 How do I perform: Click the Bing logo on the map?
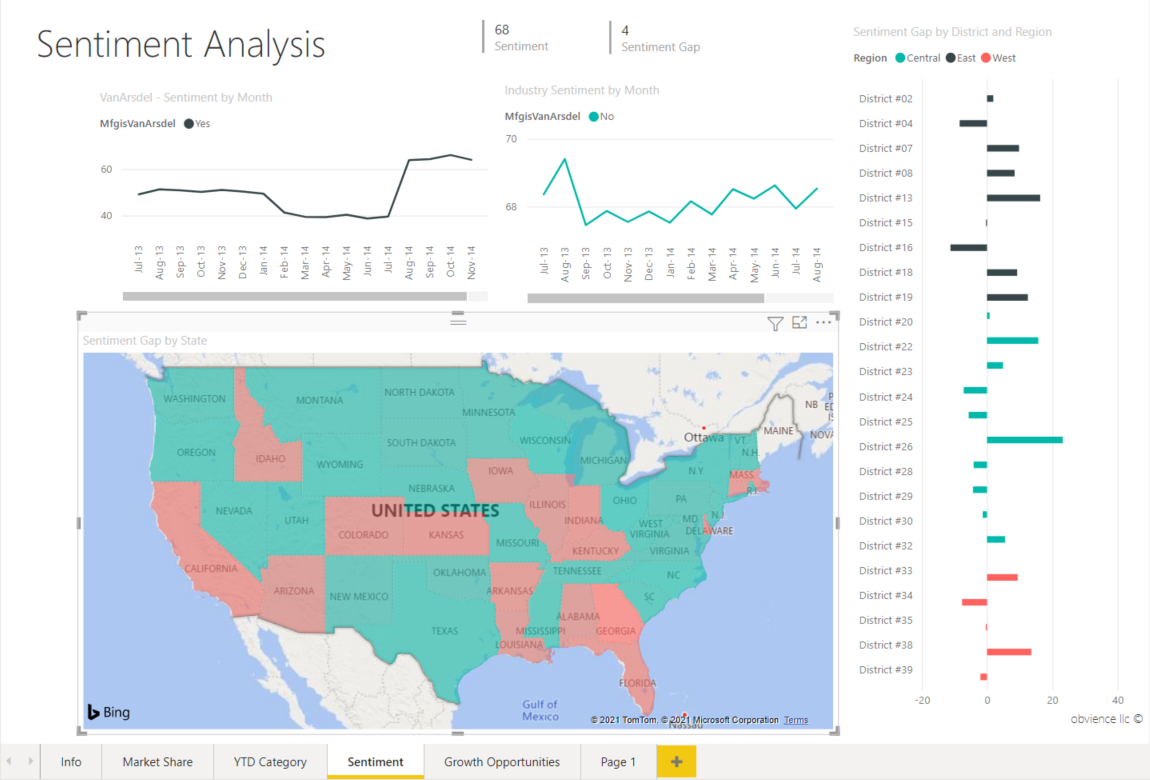[x=105, y=712]
